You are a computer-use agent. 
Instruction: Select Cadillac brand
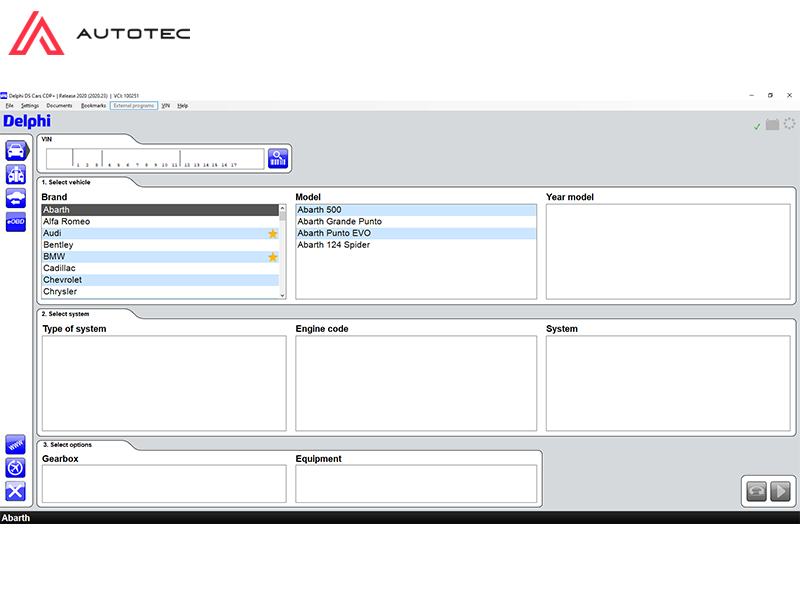[x=160, y=268]
